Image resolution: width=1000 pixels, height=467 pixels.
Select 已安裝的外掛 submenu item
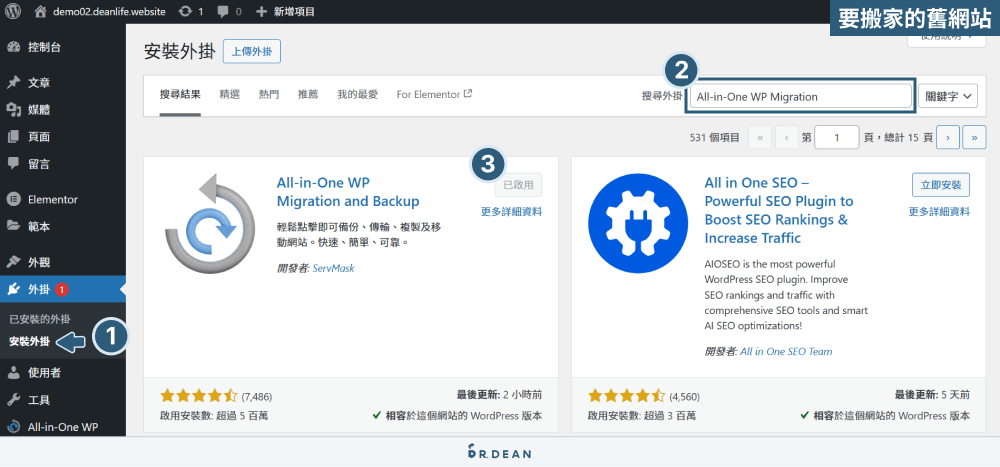click(40, 319)
